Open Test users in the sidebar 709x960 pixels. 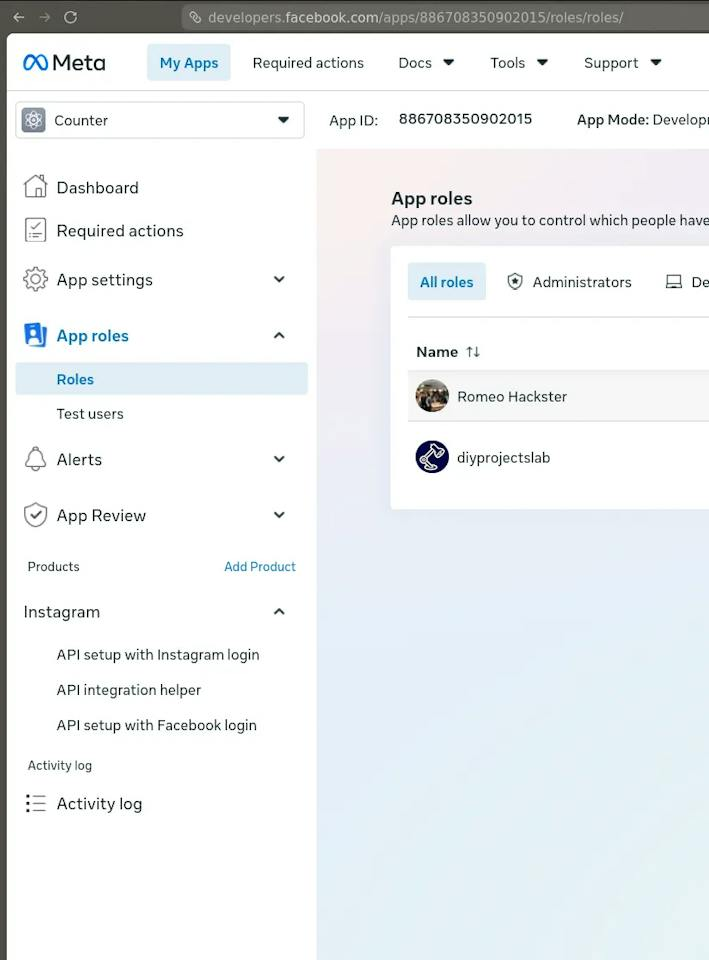(90, 413)
